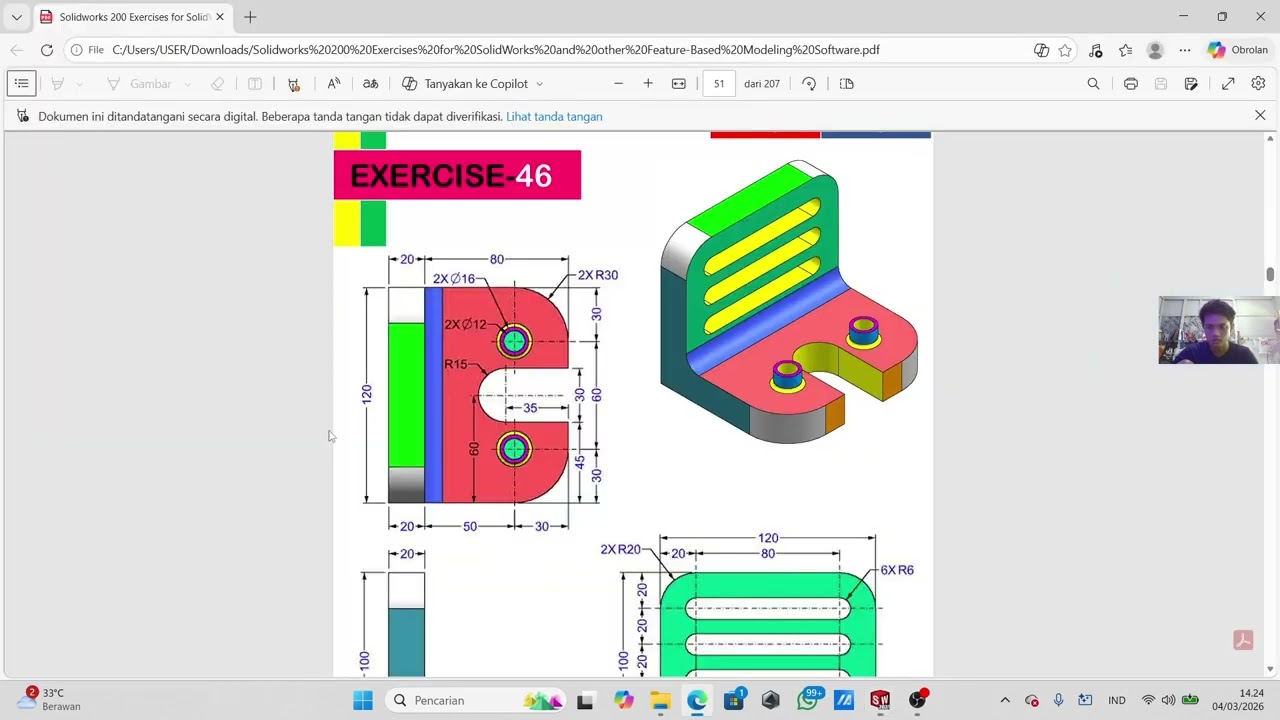1280x720 pixels.
Task: Open the Edge profile avatar
Action: tap(1155, 50)
